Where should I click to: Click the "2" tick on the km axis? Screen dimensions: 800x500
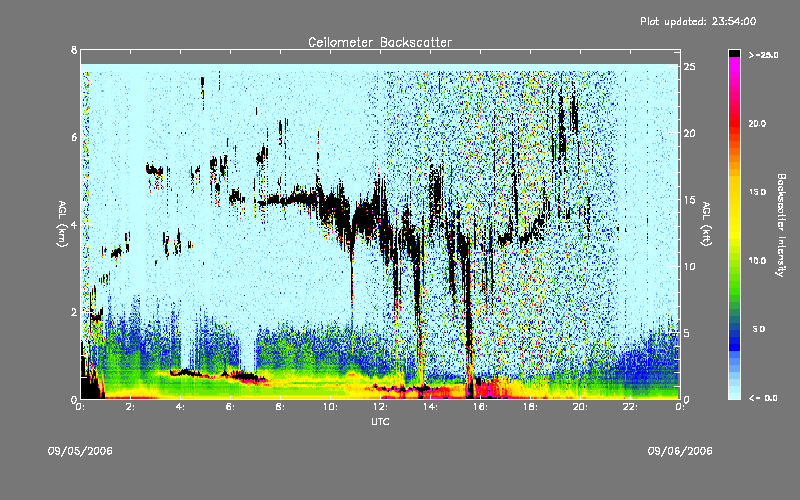[74, 312]
